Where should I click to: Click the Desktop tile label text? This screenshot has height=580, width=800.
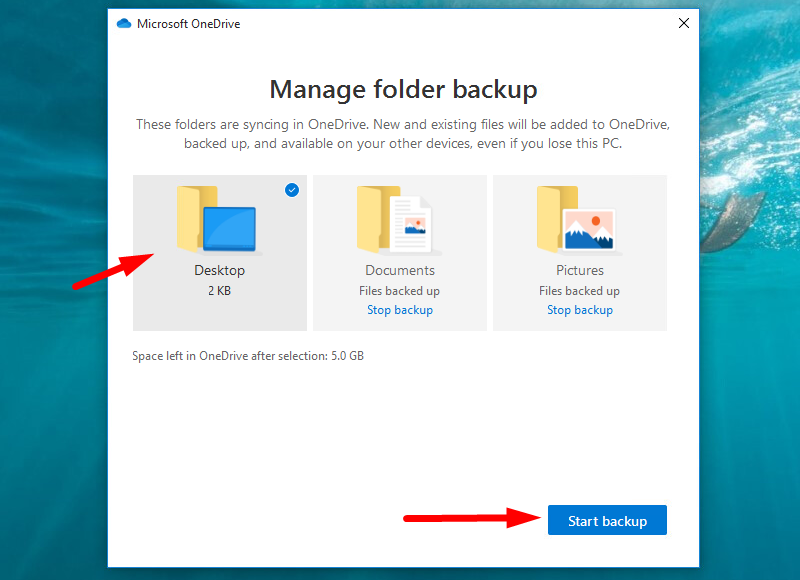coord(219,270)
